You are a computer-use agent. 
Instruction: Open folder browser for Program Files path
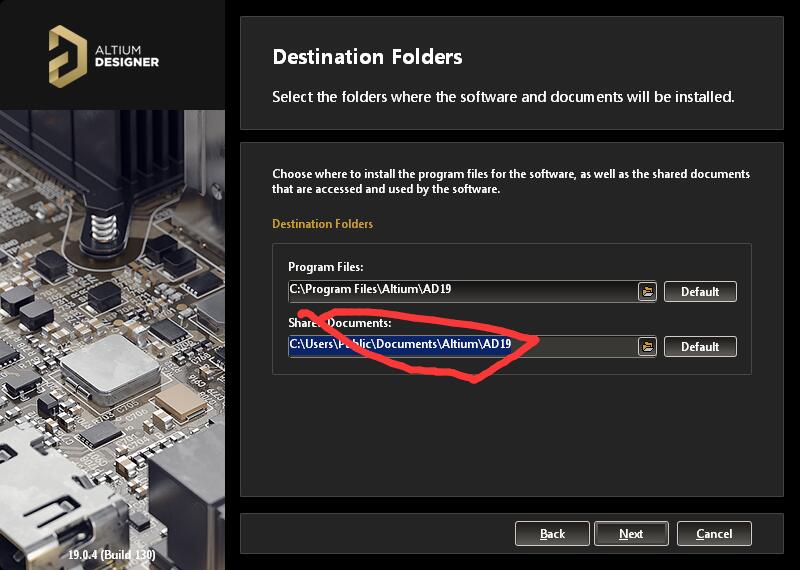coord(647,291)
